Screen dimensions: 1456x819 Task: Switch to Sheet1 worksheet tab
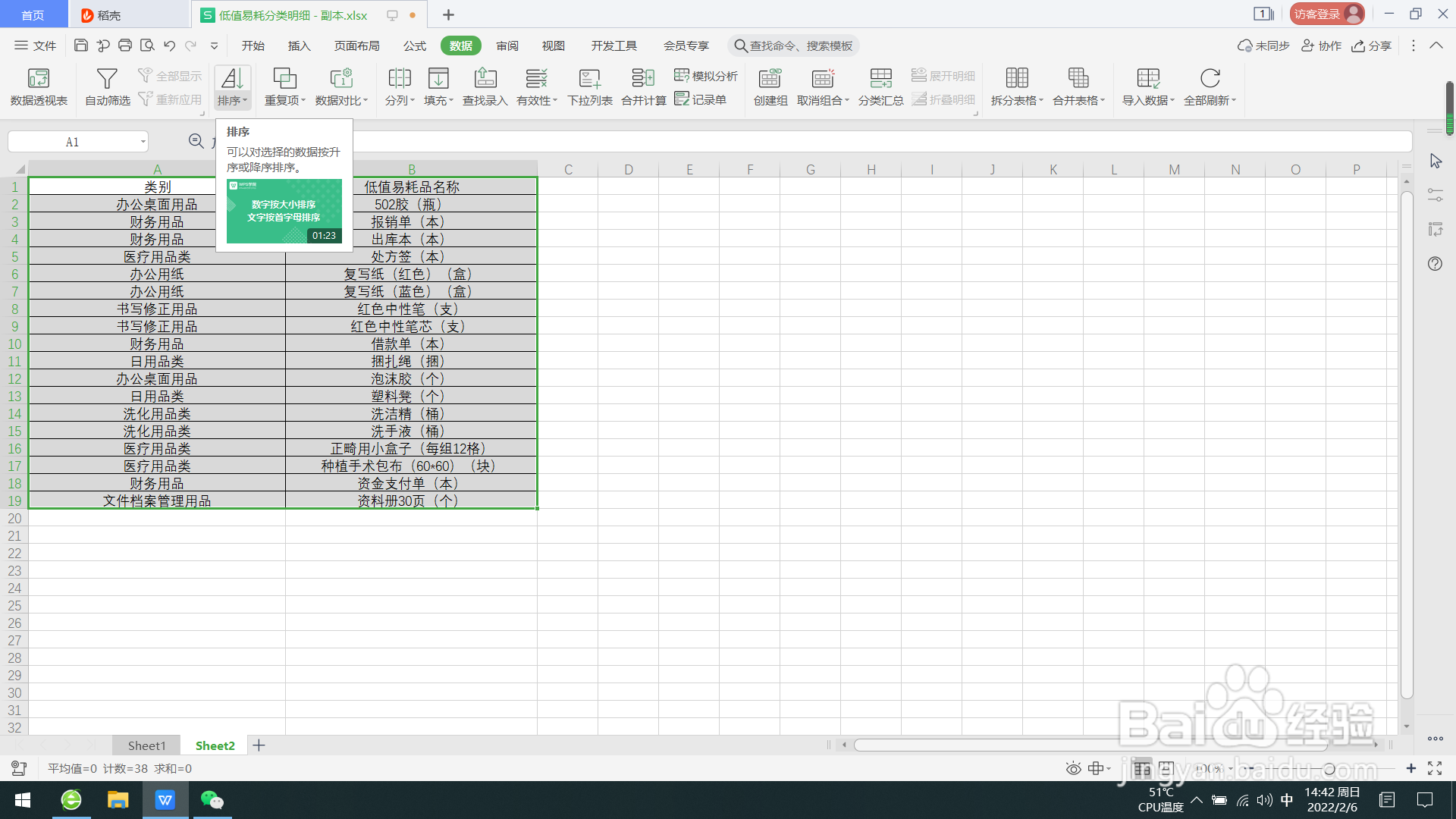coord(146,745)
